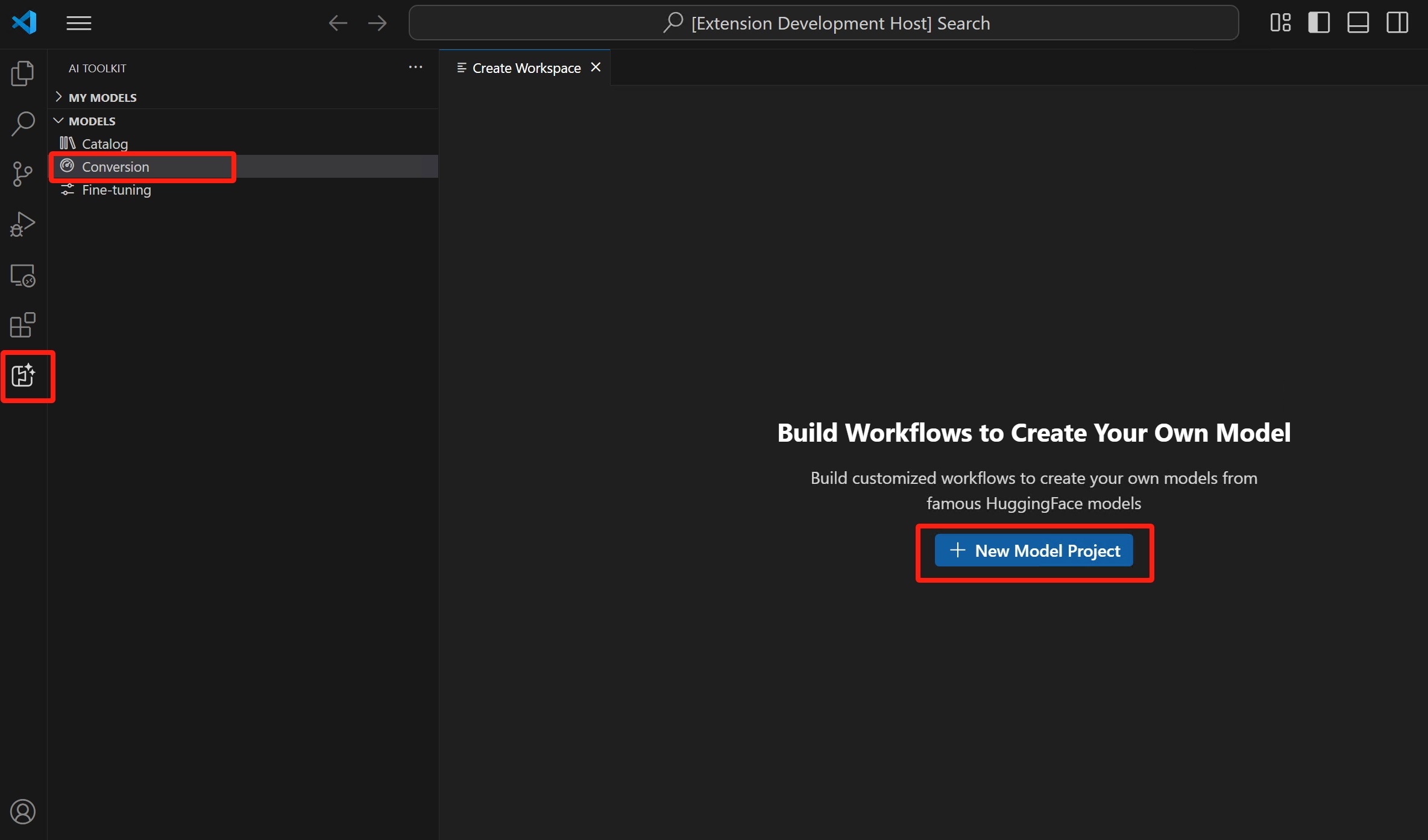Open the Explorer view in the activity bar

click(23, 73)
